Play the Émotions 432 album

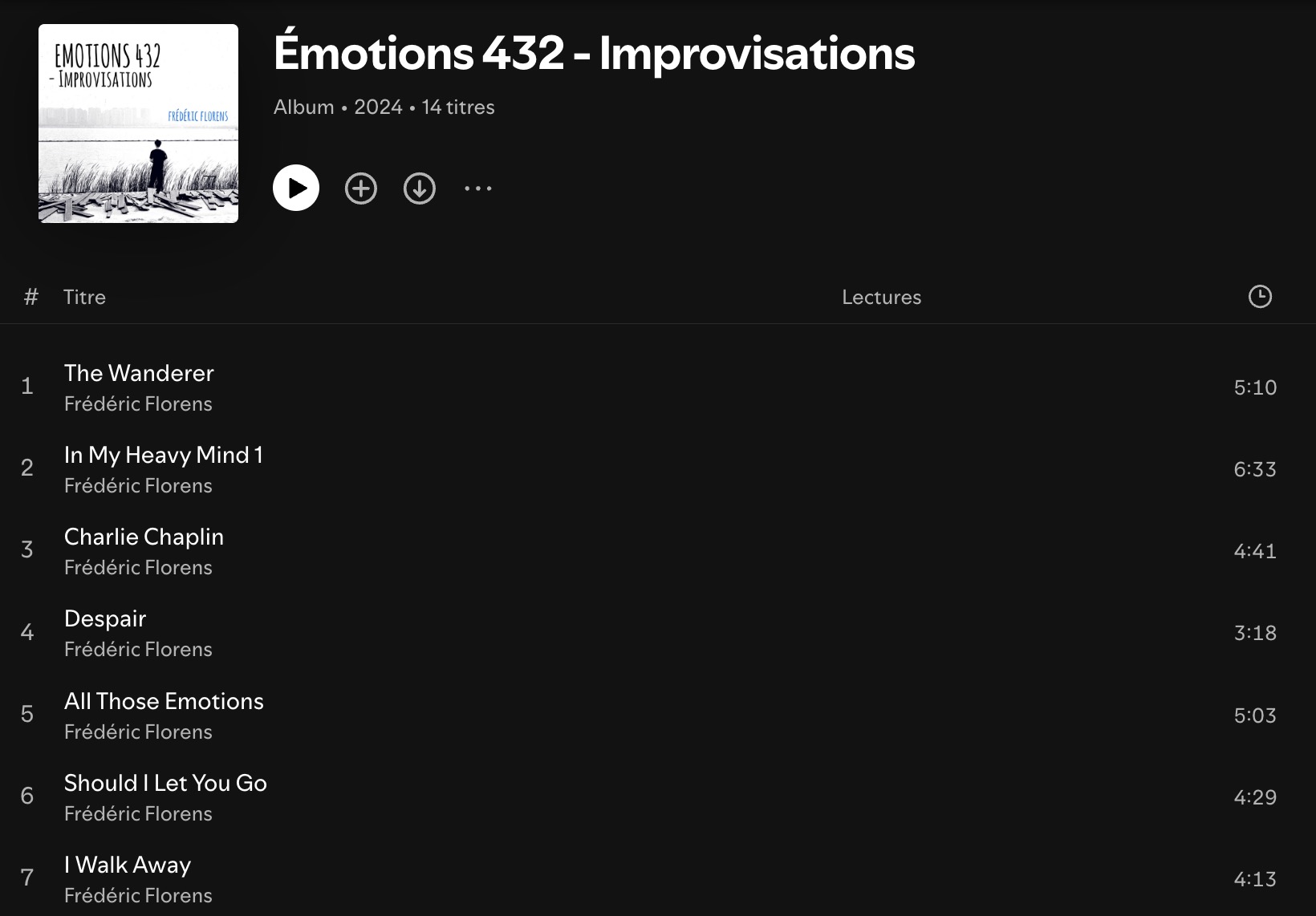click(x=296, y=188)
